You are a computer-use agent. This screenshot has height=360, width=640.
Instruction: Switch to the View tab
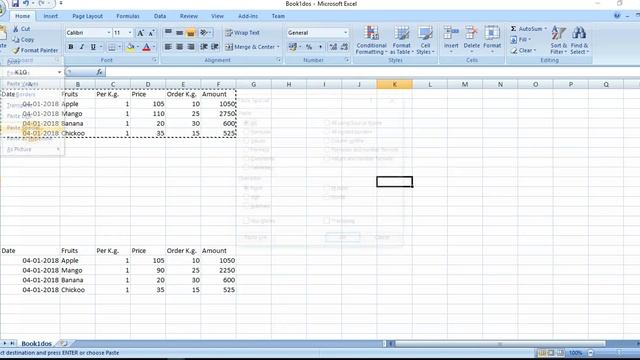tap(217, 16)
